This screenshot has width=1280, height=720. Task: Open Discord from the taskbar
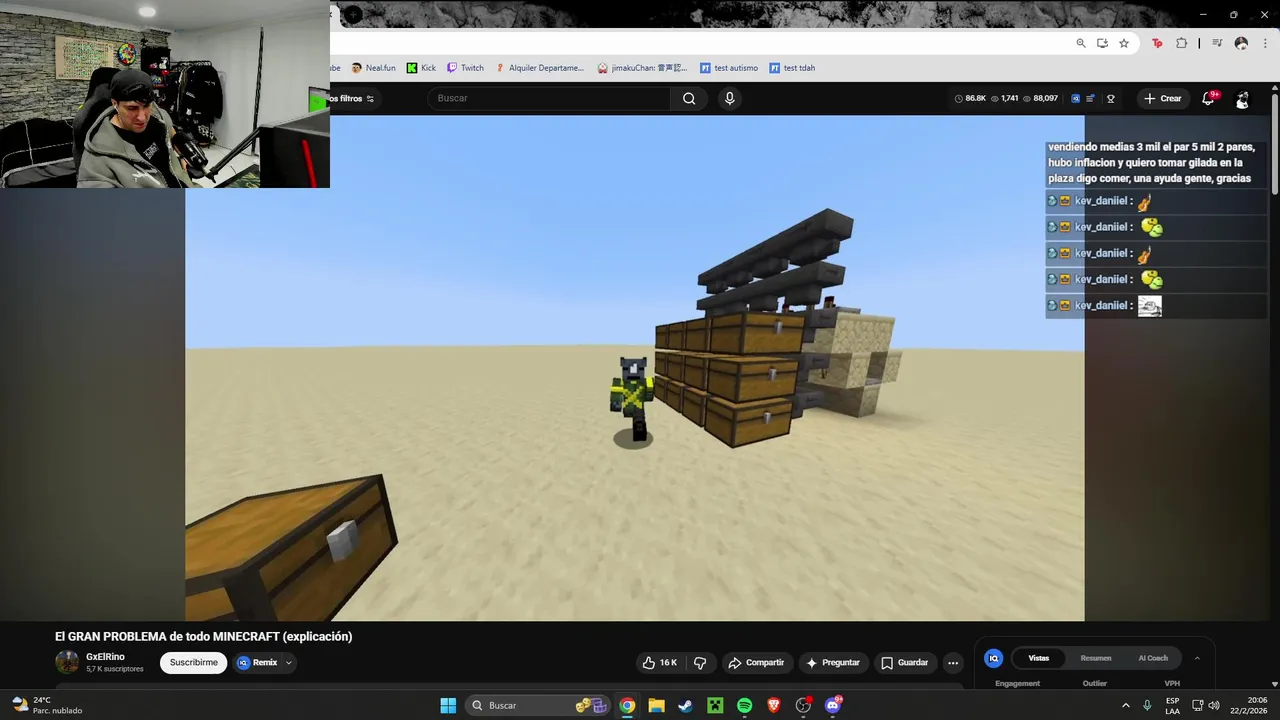click(x=833, y=705)
